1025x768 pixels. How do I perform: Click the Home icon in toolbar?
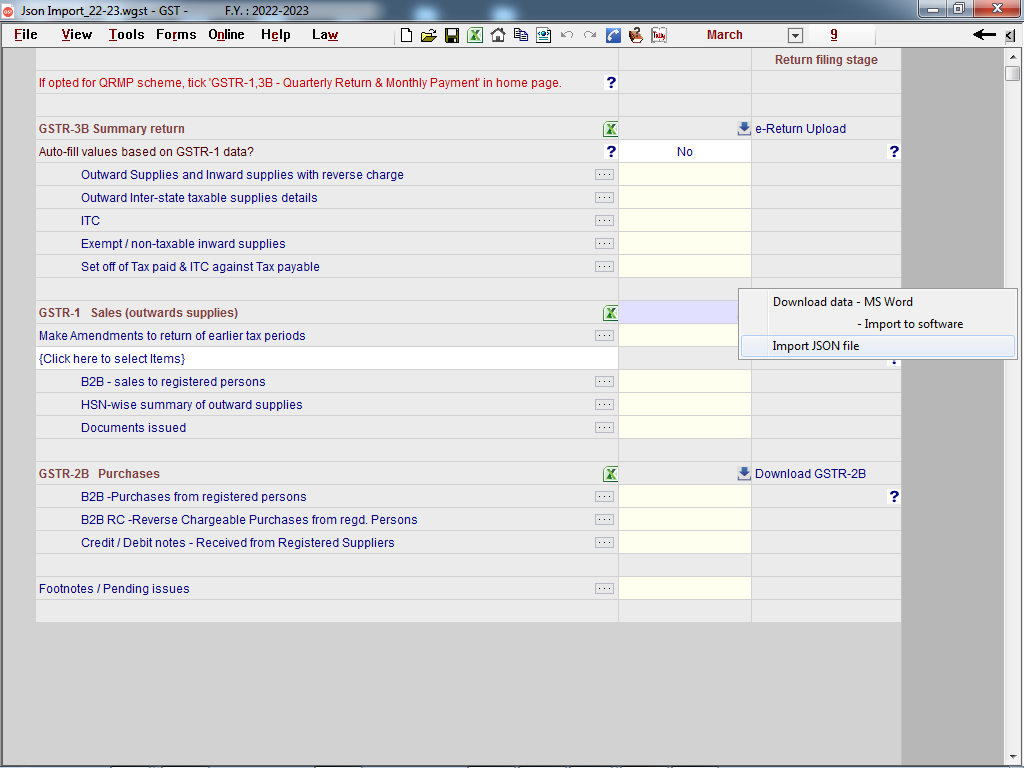click(x=497, y=35)
